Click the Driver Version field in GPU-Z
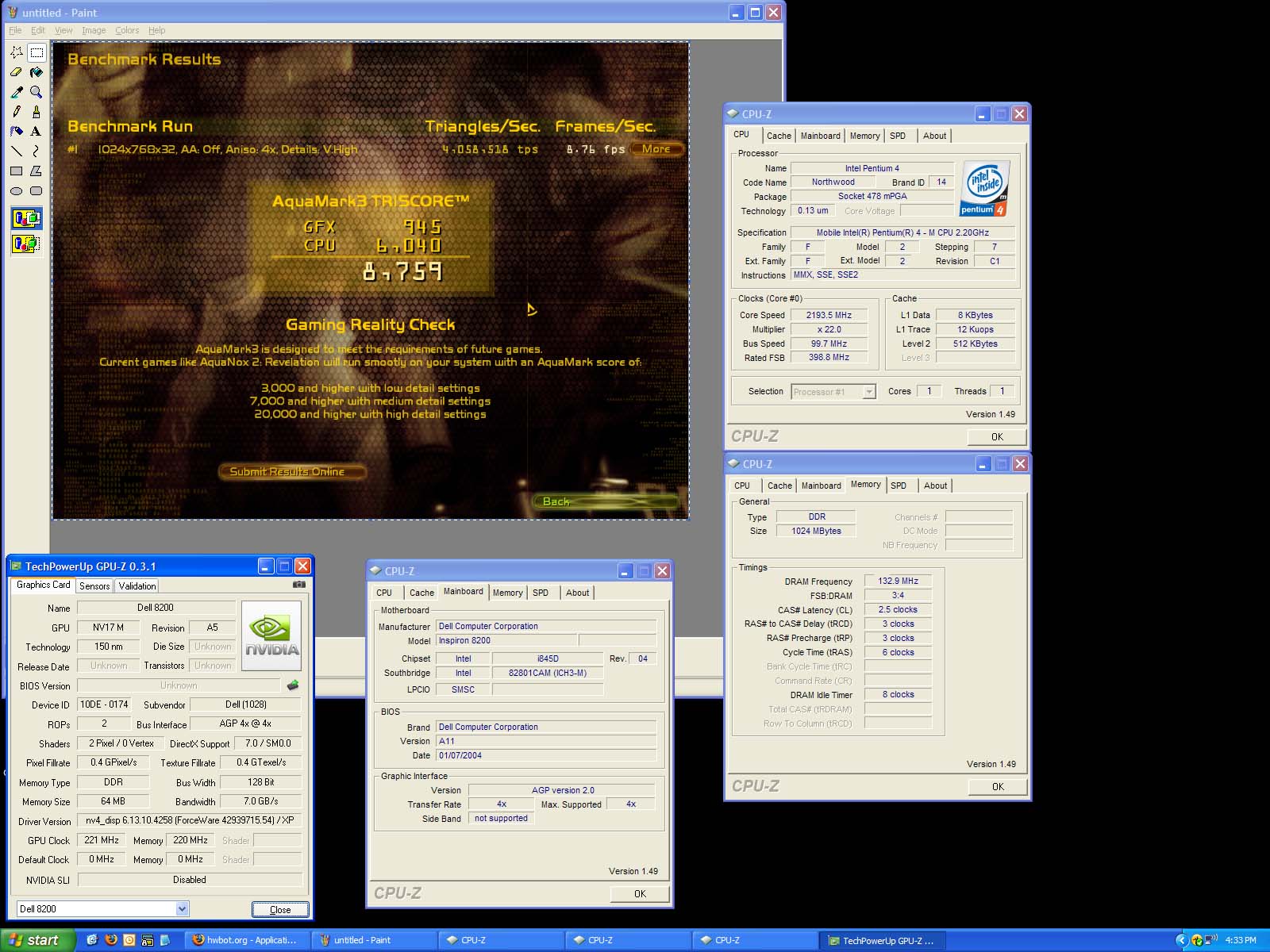The height and width of the screenshot is (952, 1270). tap(190, 821)
